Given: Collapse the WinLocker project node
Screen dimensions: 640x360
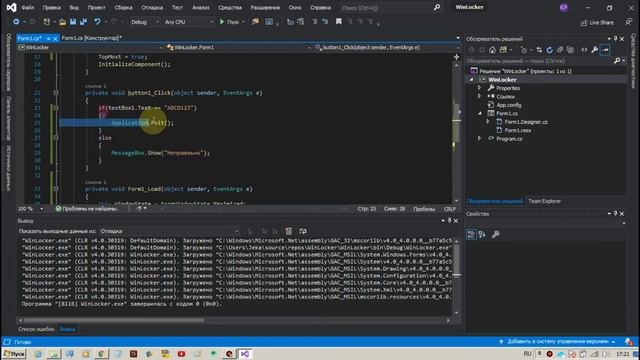Looking at the screenshot, I should point(471,80).
